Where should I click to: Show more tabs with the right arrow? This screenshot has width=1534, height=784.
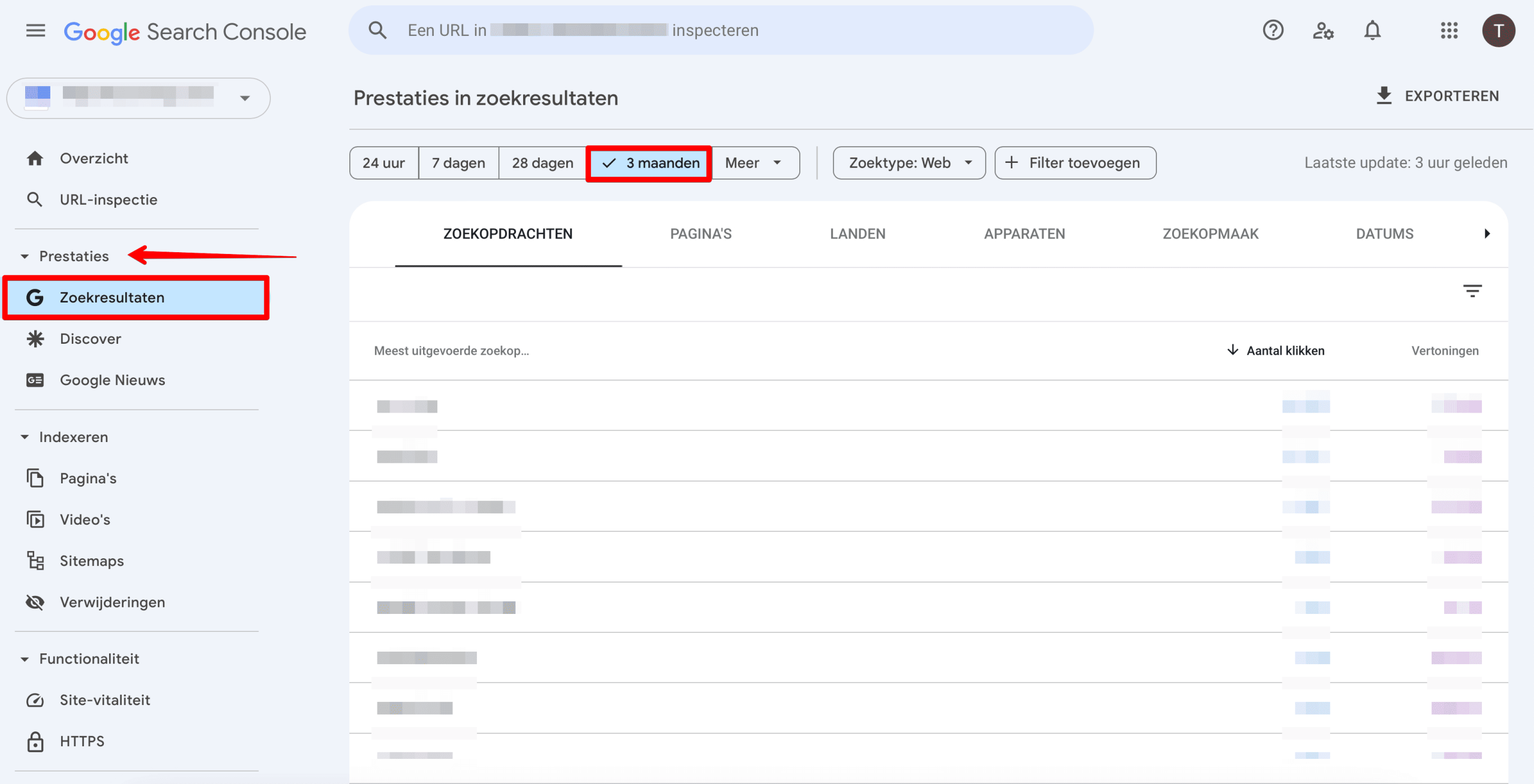click(1487, 234)
